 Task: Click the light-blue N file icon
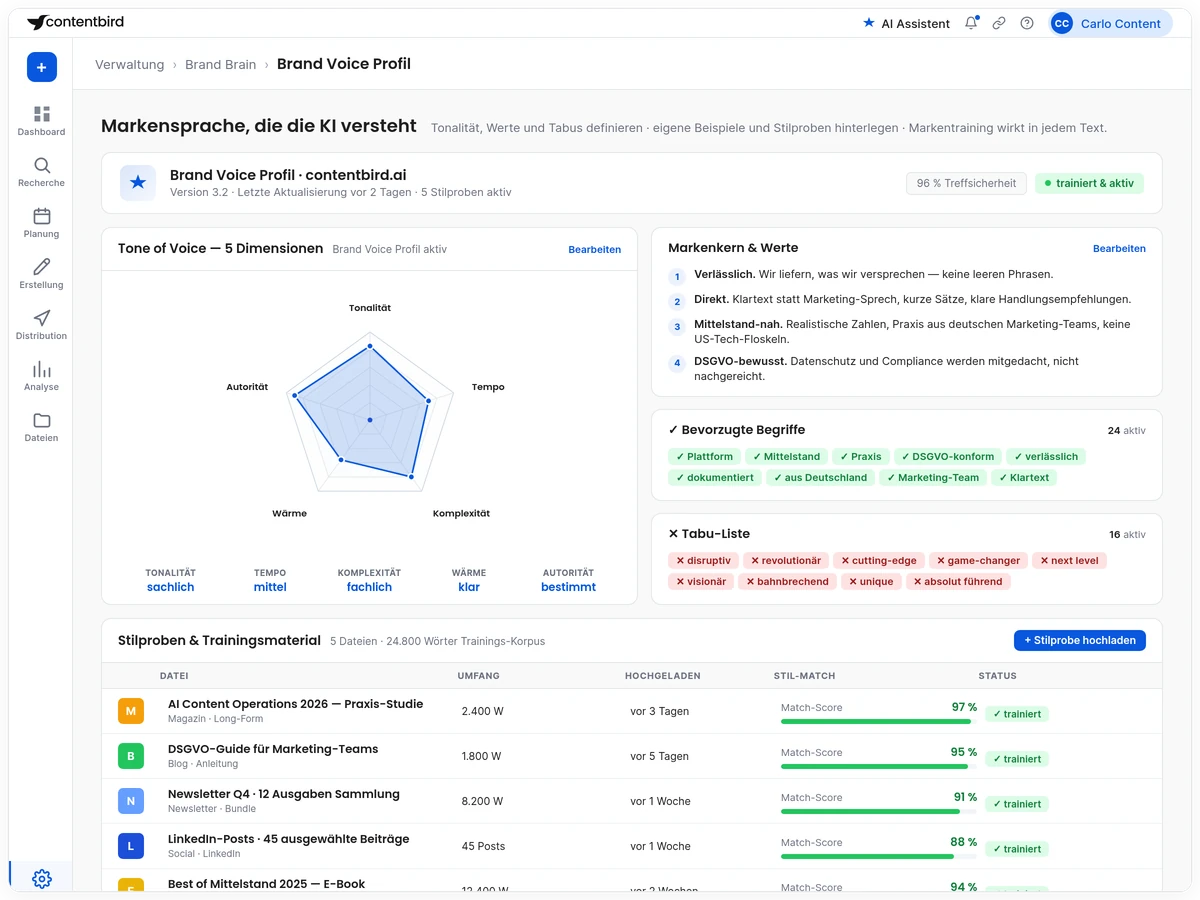[x=131, y=801]
